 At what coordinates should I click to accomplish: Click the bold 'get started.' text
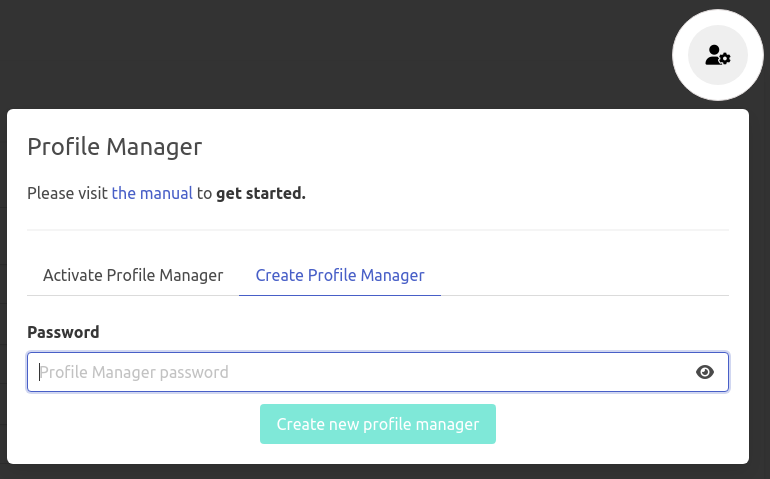[261, 193]
